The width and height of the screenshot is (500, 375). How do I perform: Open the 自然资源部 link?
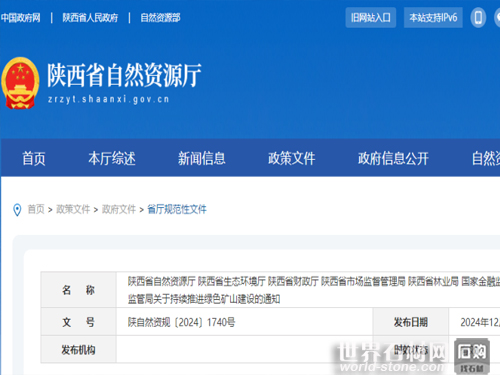[x=160, y=17]
